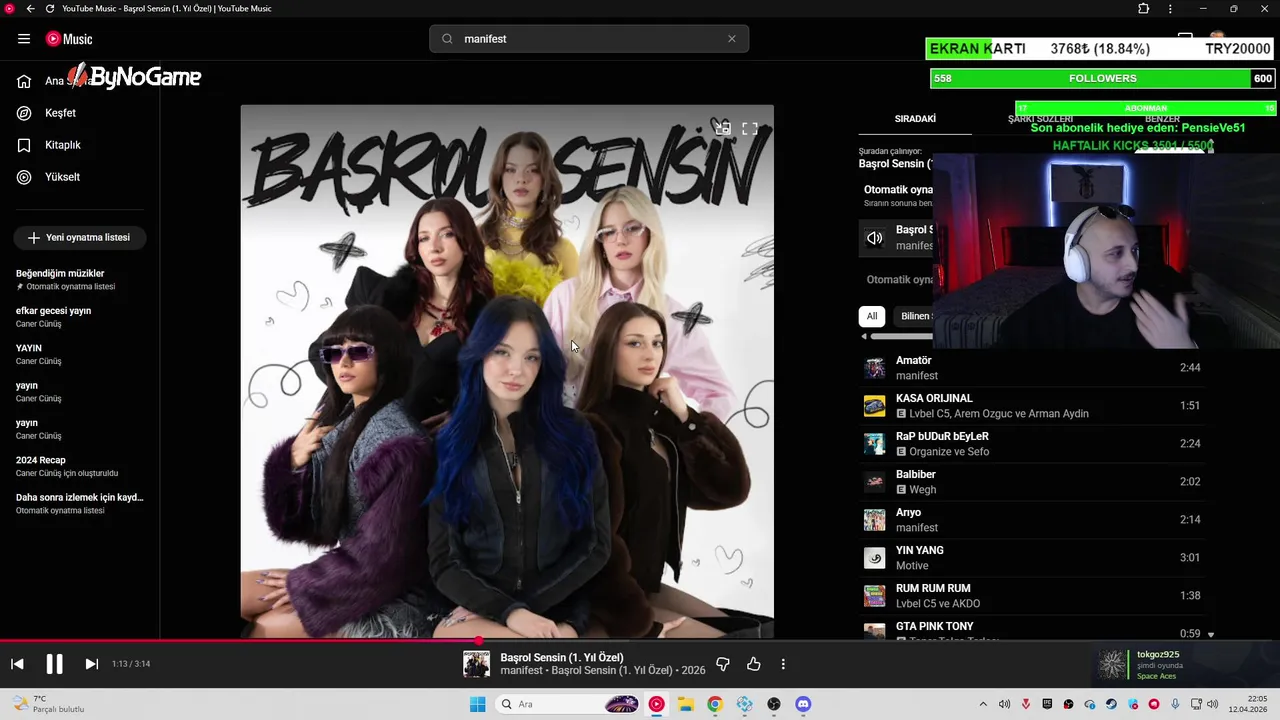The image size is (1280, 720).
Task: Open the browser three-dot menu
Action: tap(1170, 9)
